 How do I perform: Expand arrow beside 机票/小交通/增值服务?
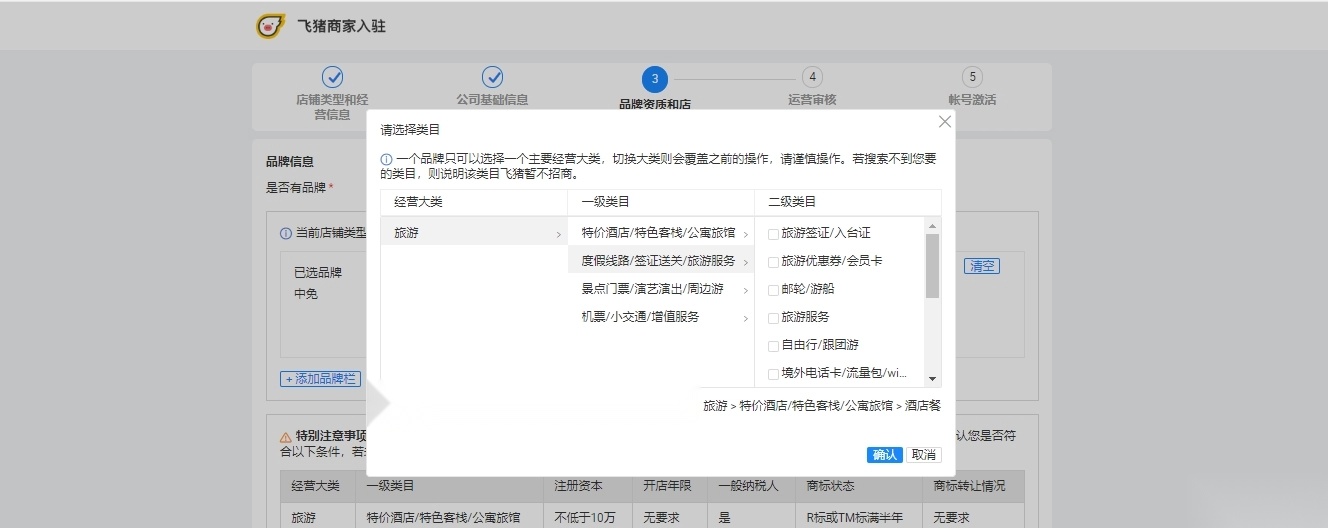click(746, 318)
